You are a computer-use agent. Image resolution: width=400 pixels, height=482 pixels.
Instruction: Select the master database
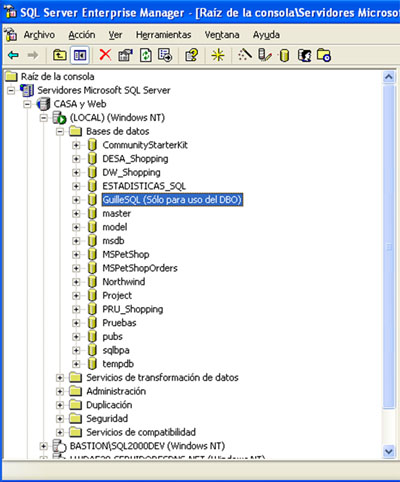(117, 213)
